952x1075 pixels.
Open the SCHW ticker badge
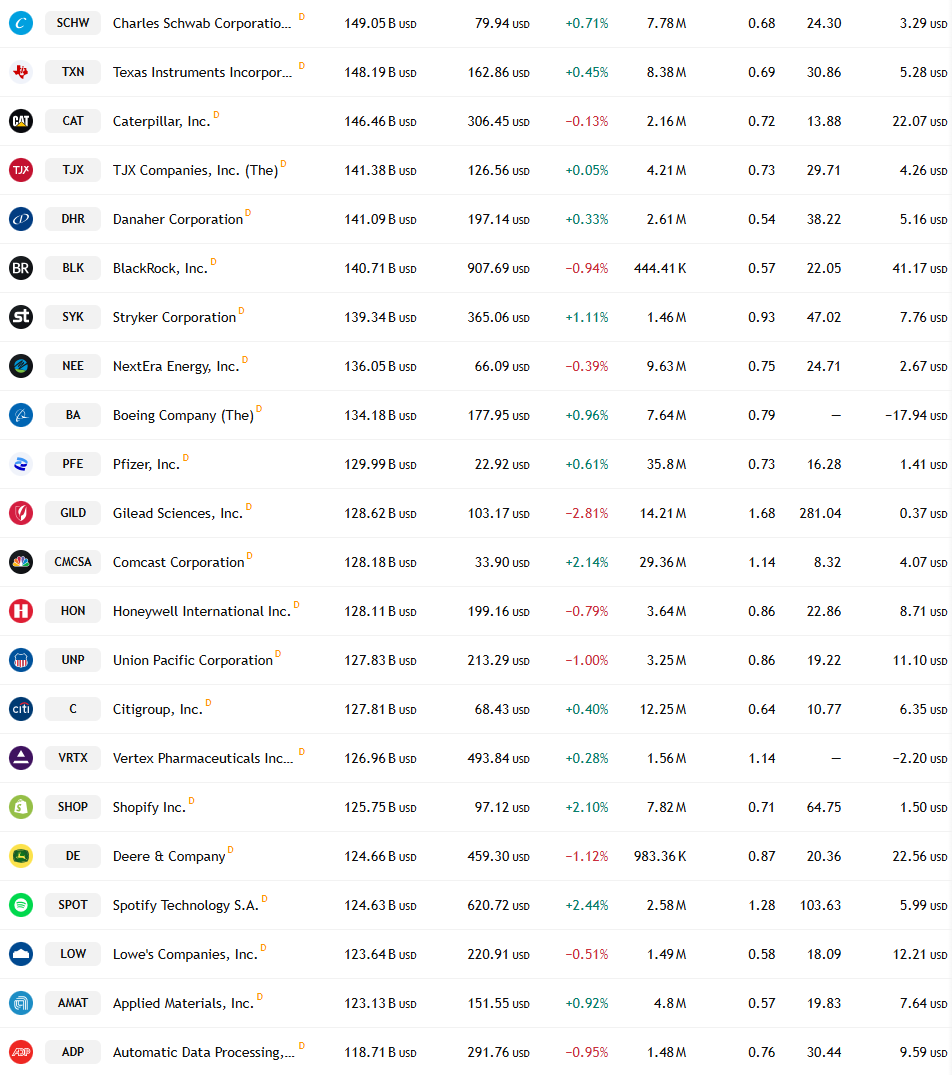click(x=73, y=23)
